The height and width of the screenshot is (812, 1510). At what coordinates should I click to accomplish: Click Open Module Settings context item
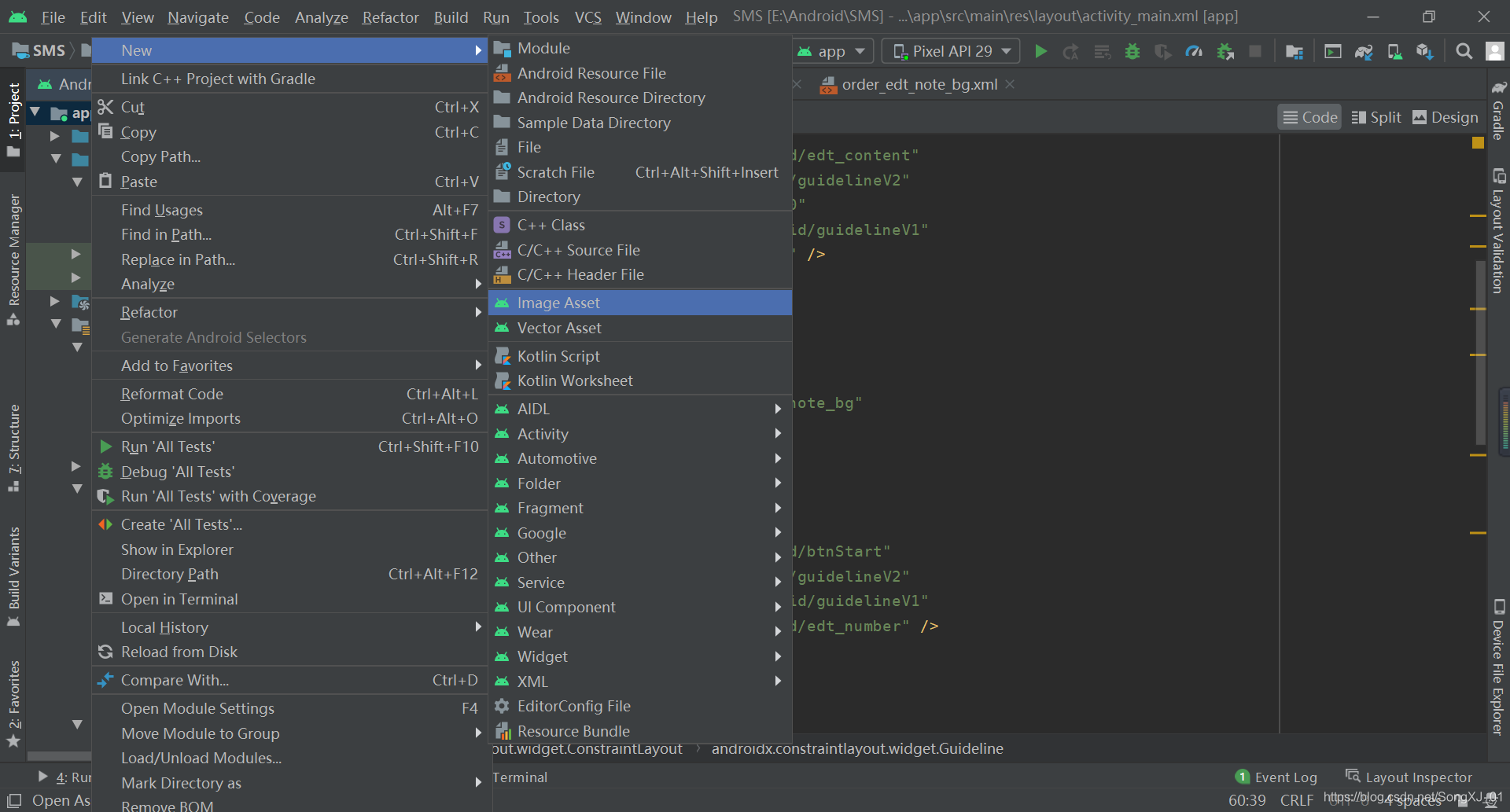(x=289, y=708)
